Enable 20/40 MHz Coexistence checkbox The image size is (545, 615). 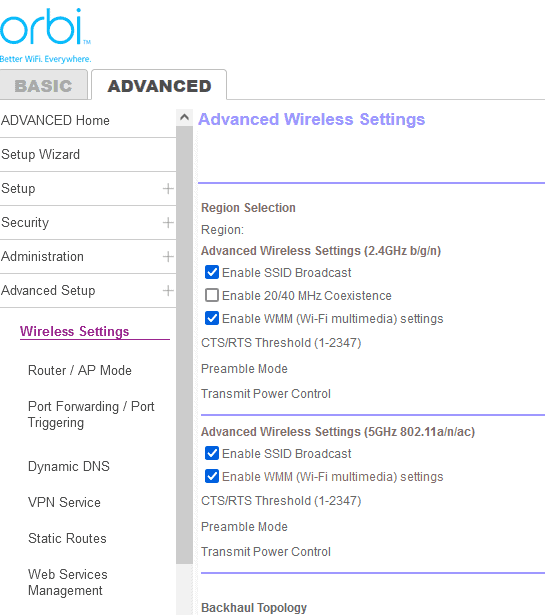point(212,295)
